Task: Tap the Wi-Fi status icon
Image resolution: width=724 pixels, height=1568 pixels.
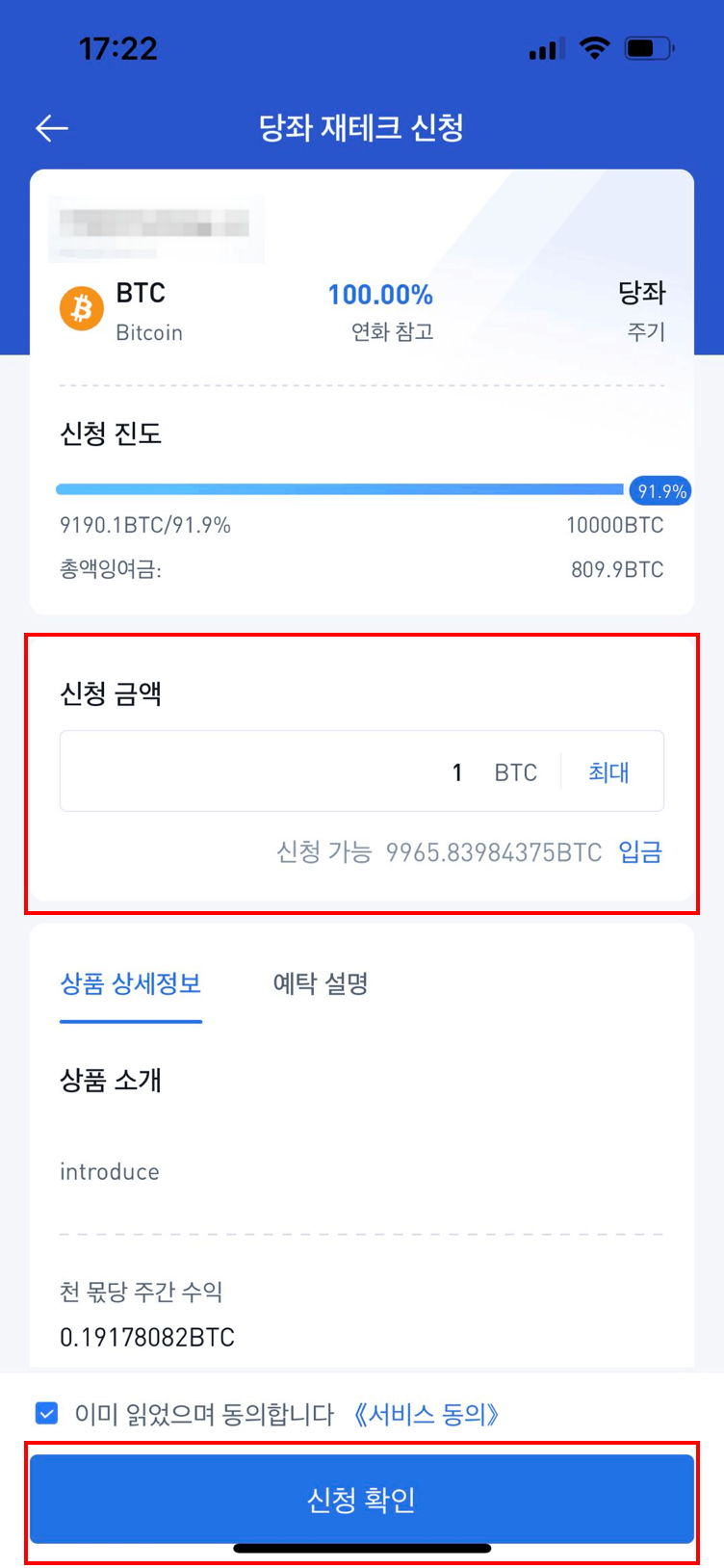Action: [x=595, y=48]
